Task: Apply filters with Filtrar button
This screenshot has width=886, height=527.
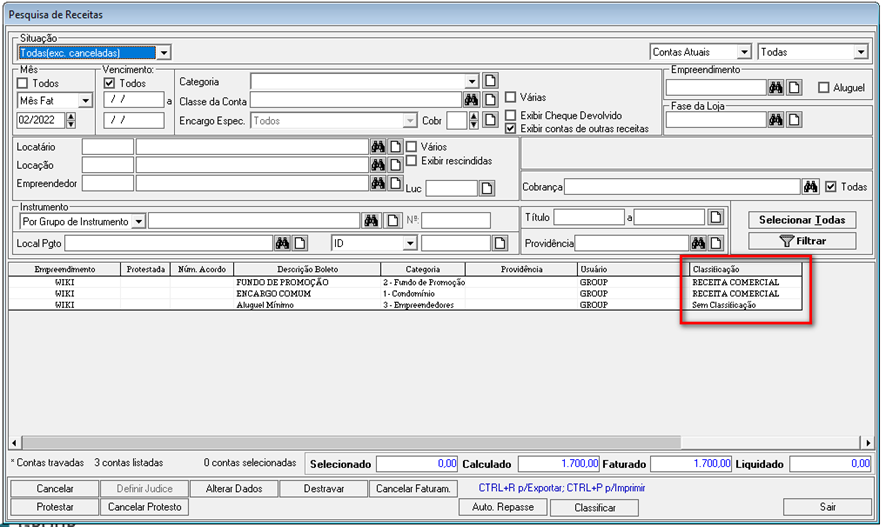Action: (802, 241)
